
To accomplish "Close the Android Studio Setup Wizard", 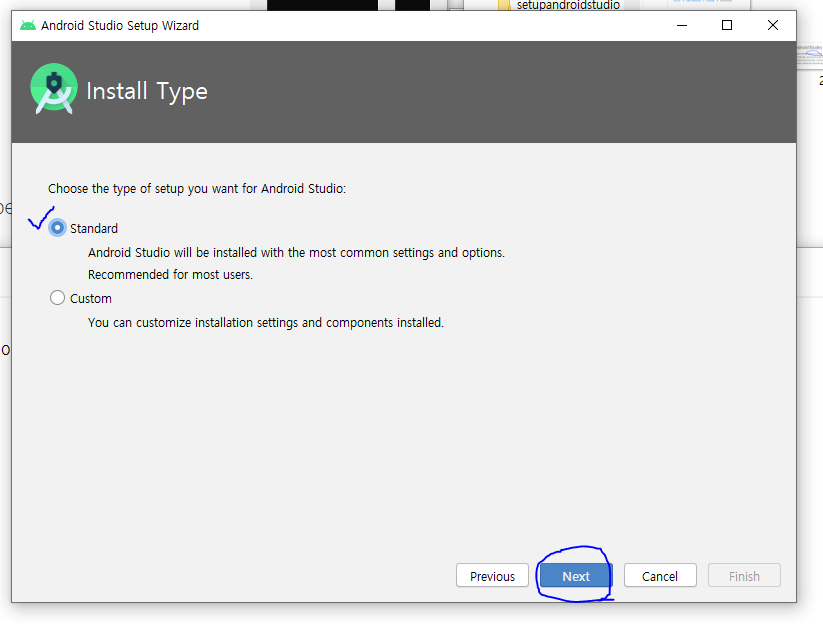I will (x=773, y=25).
